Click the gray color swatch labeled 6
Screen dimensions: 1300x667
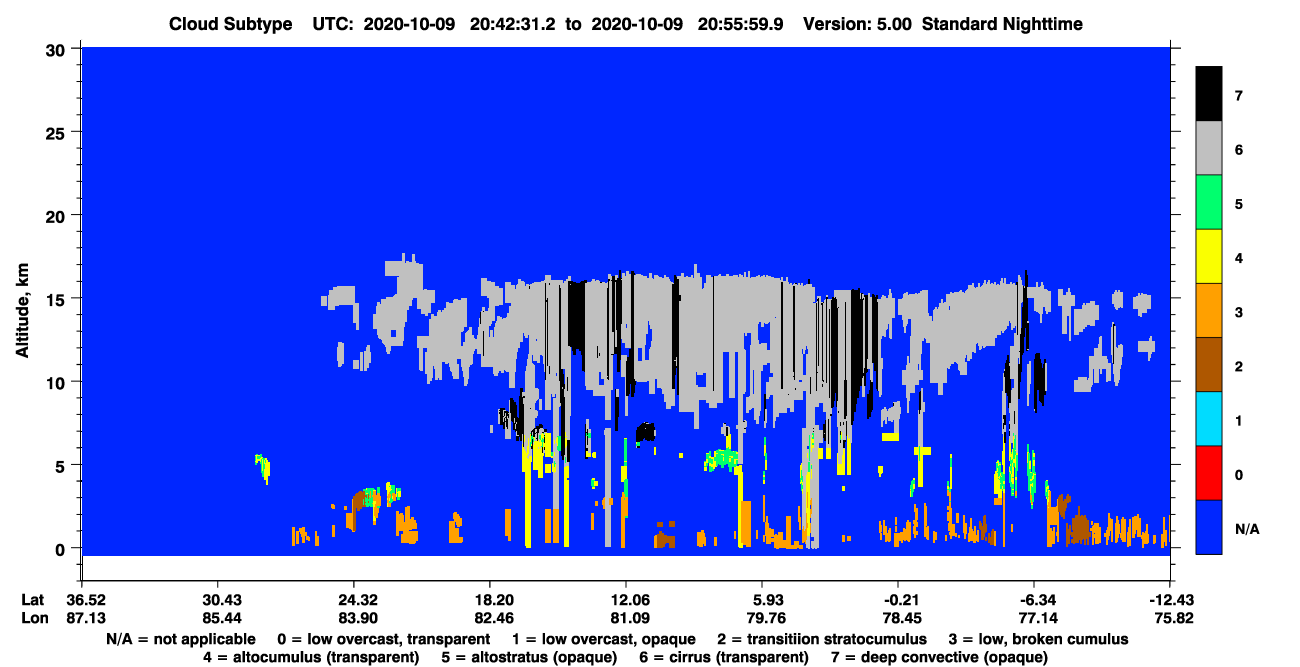pyautogui.click(x=1209, y=148)
